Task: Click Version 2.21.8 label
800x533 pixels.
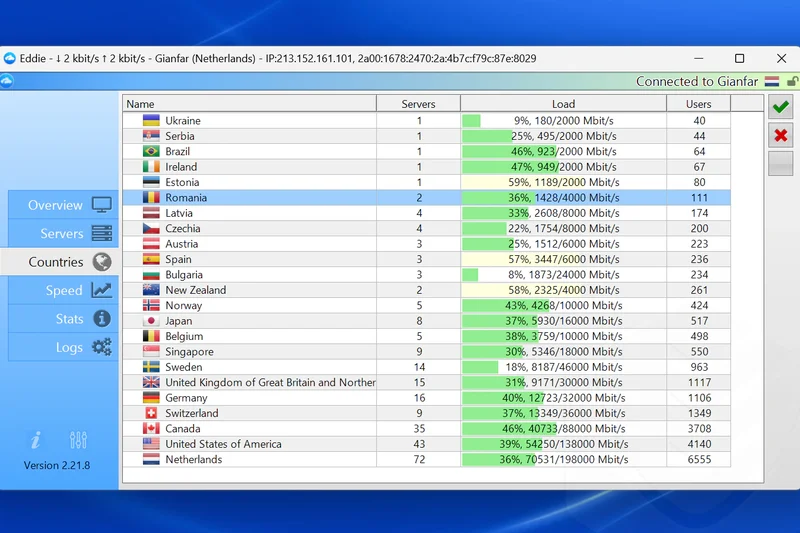Action: pyautogui.click(x=57, y=465)
